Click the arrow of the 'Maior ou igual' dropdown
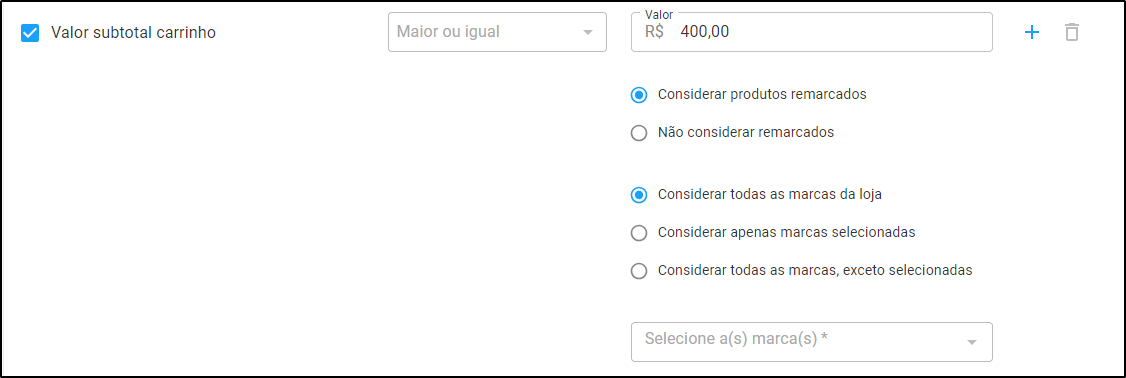Image resolution: width=1126 pixels, height=378 pixels. click(x=588, y=33)
